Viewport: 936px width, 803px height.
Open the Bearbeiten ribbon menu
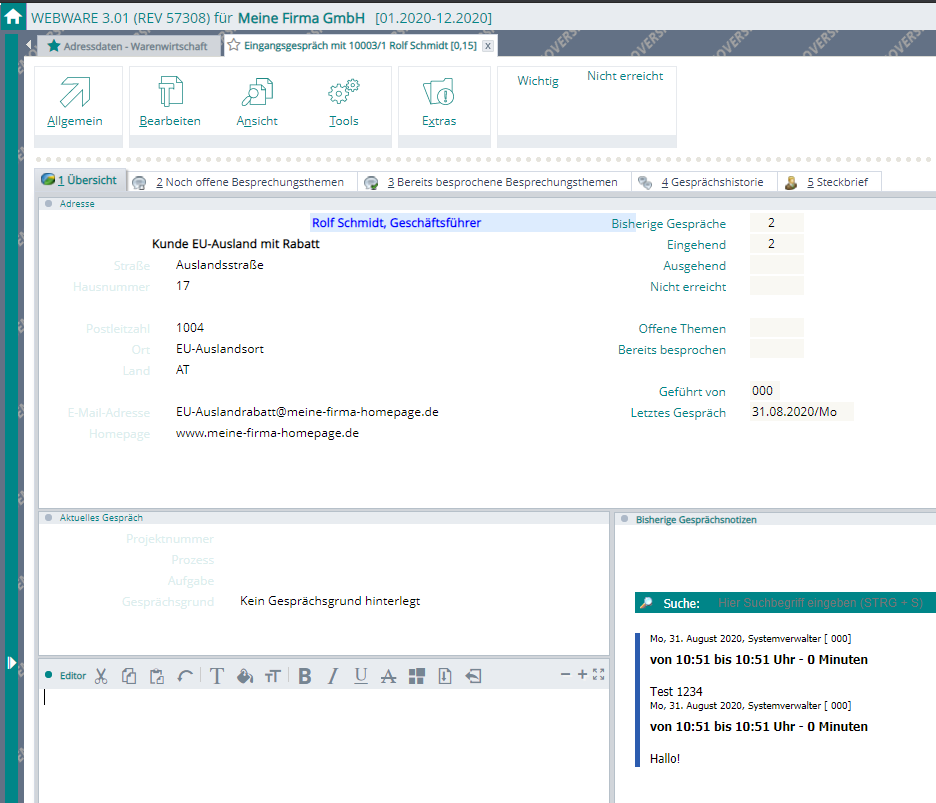pyautogui.click(x=170, y=102)
